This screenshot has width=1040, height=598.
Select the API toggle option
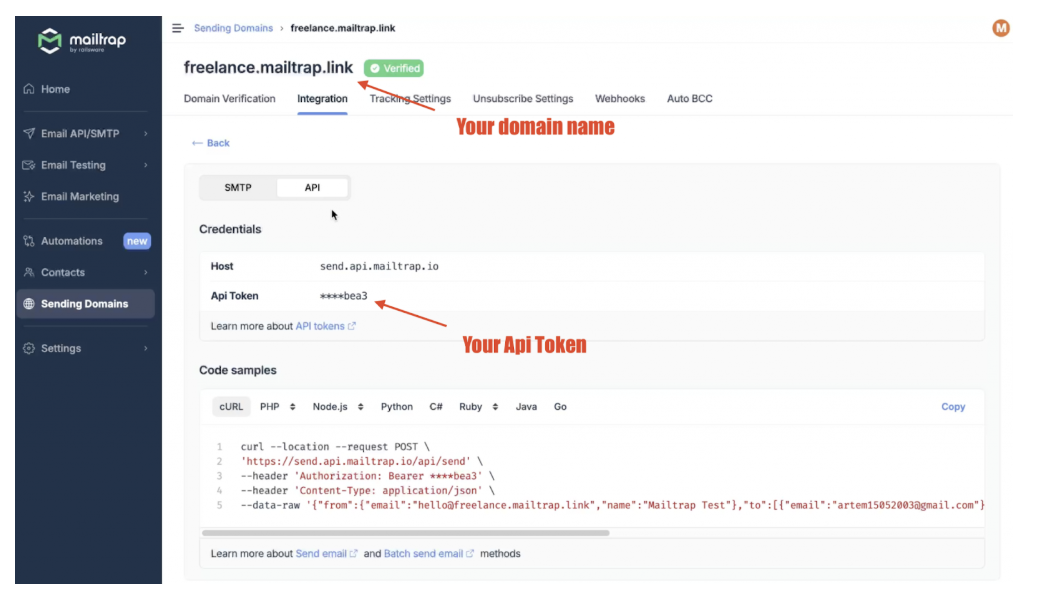click(x=312, y=187)
